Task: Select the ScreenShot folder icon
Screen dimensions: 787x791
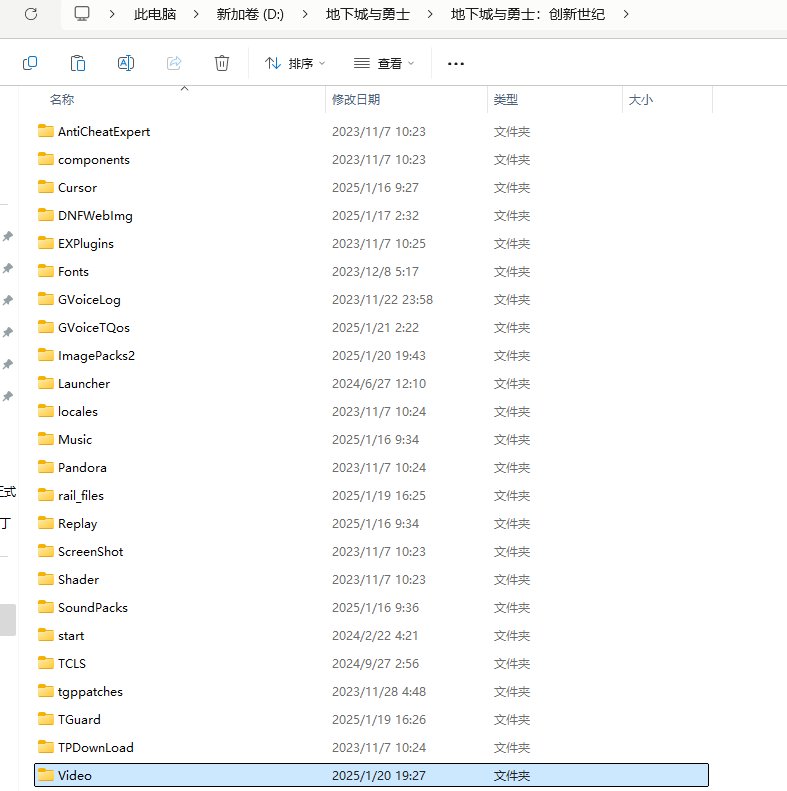Action: [x=46, y=551]
